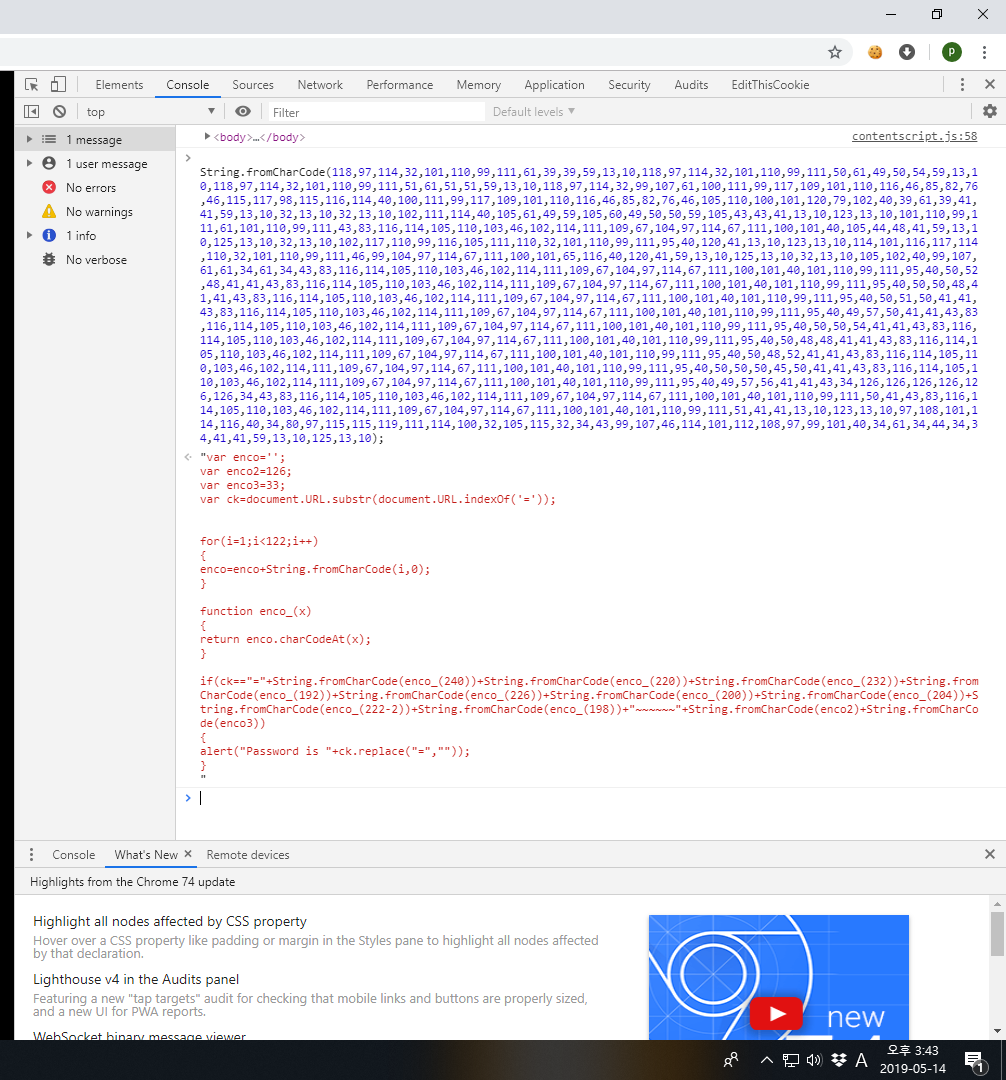Activate the inspect element picker icon
This screenshot has height=1080, width=1006.
click(x=32, y=85)
